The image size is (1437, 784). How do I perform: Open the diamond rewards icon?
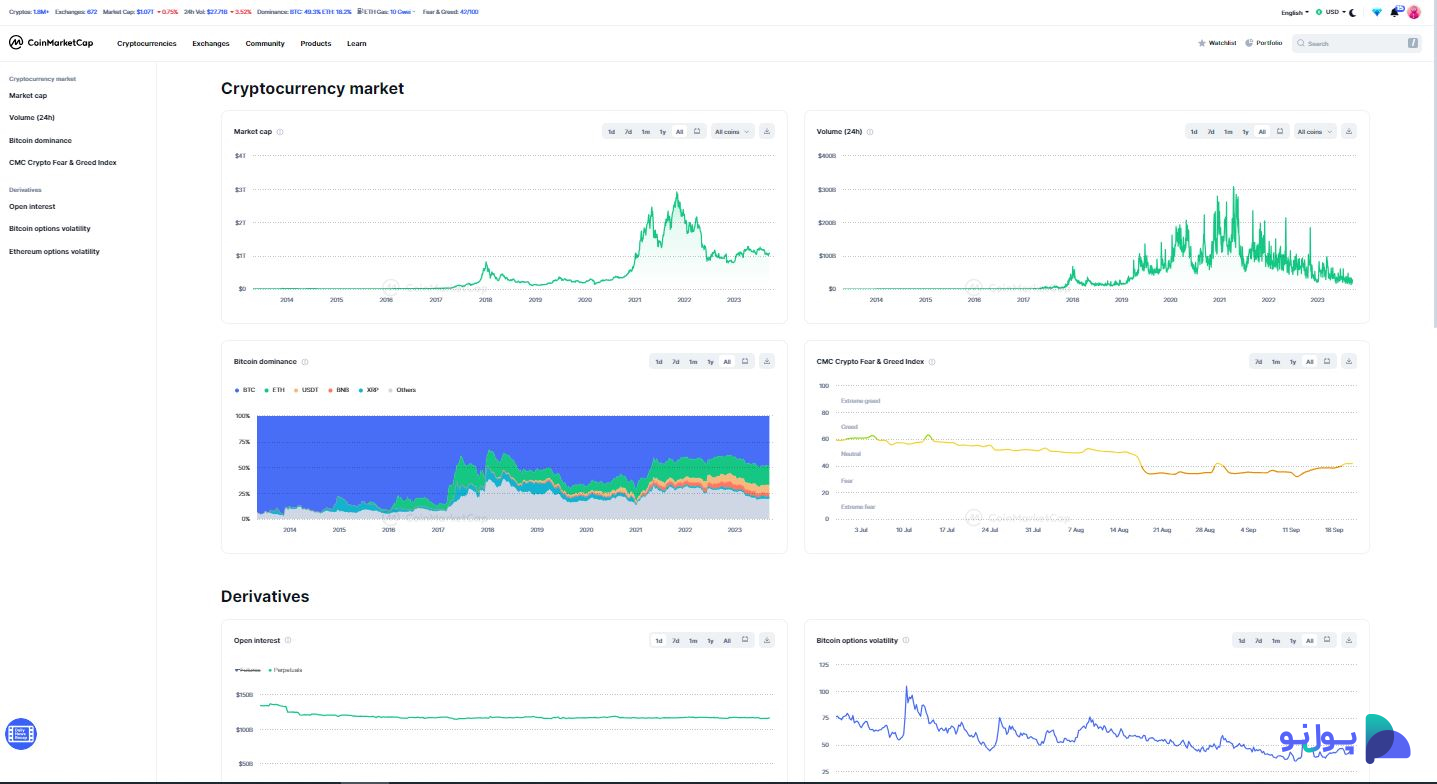[1377, 12]
